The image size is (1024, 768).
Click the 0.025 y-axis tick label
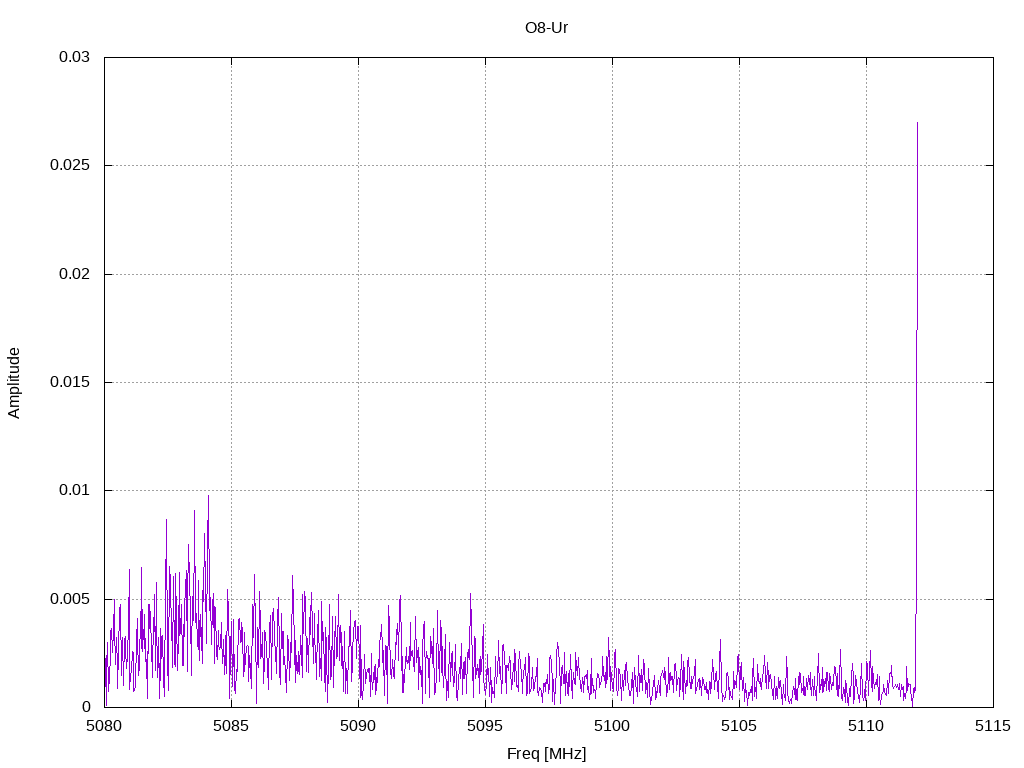click(69, 165)
